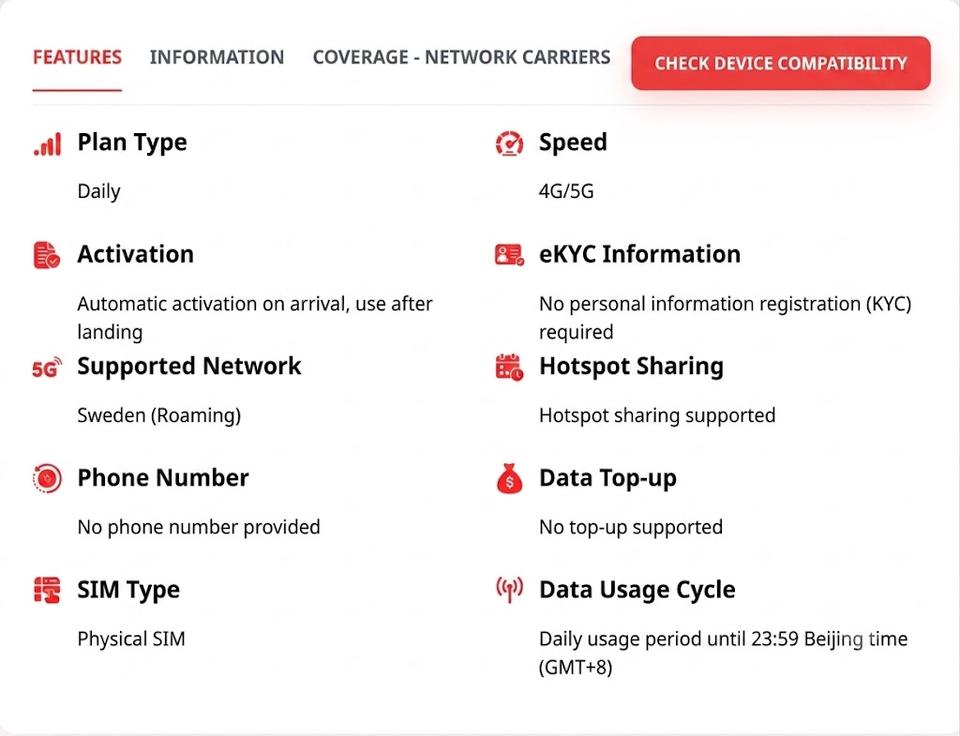The width and height of the screenshot is (960, 736).
Task: Click the Physical SIM text
Action: tap(131, 639)
